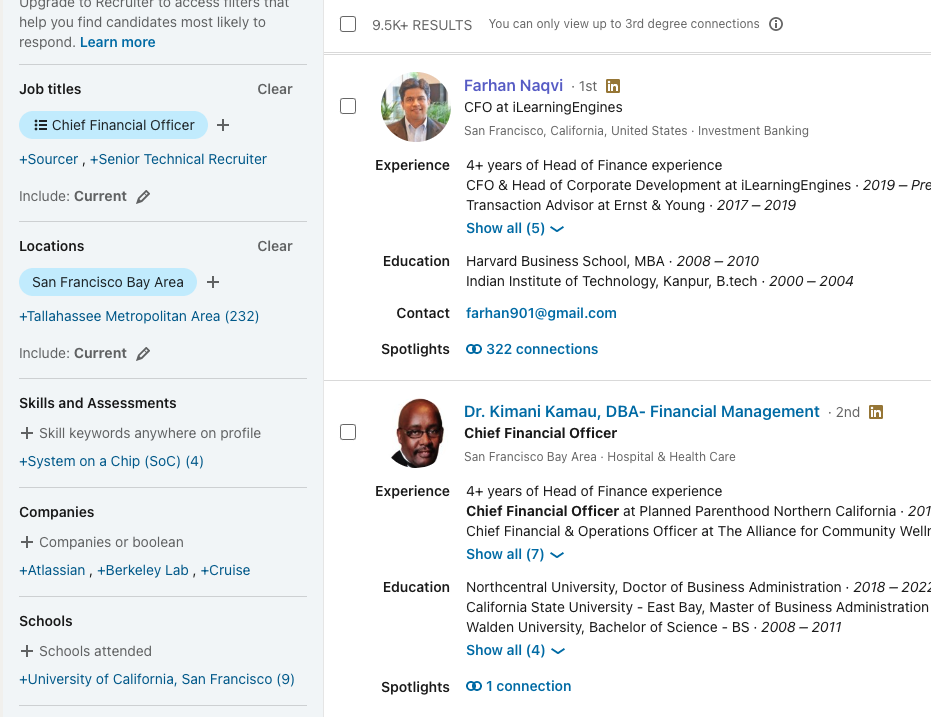Expand Show all (4) education for Kimani Kamau
This screenshot has width=931, height=717.
515,651
